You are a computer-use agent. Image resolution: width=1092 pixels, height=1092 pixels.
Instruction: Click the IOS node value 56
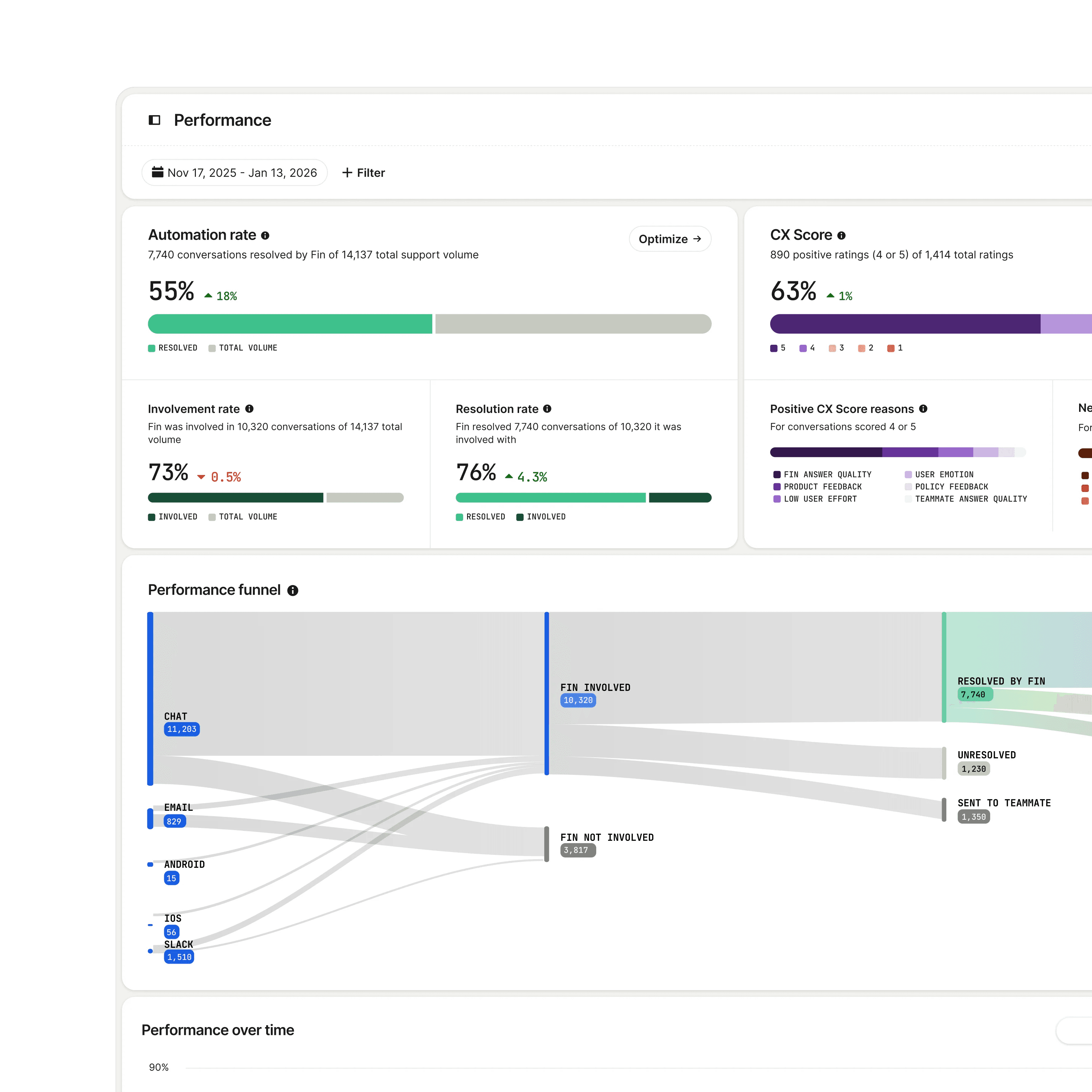point(172,933)
